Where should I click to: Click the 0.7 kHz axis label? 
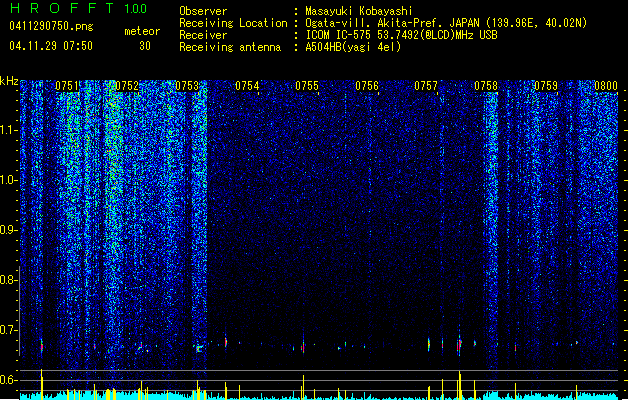[9, 330]
